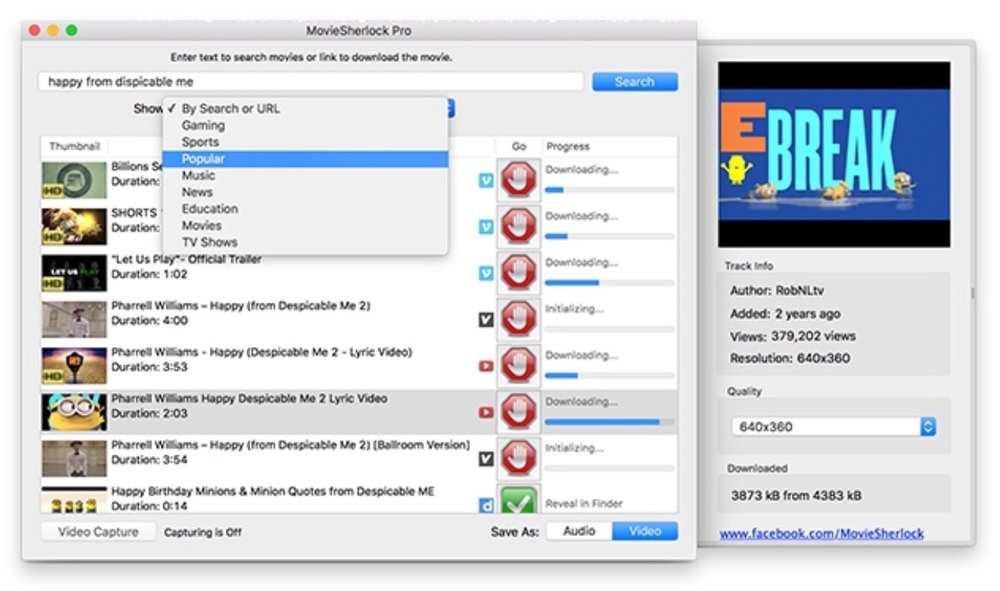Stop the Despicable Me 2 - Lyric Video (3:53) download
1000x591 pixels.
(518, 366)
